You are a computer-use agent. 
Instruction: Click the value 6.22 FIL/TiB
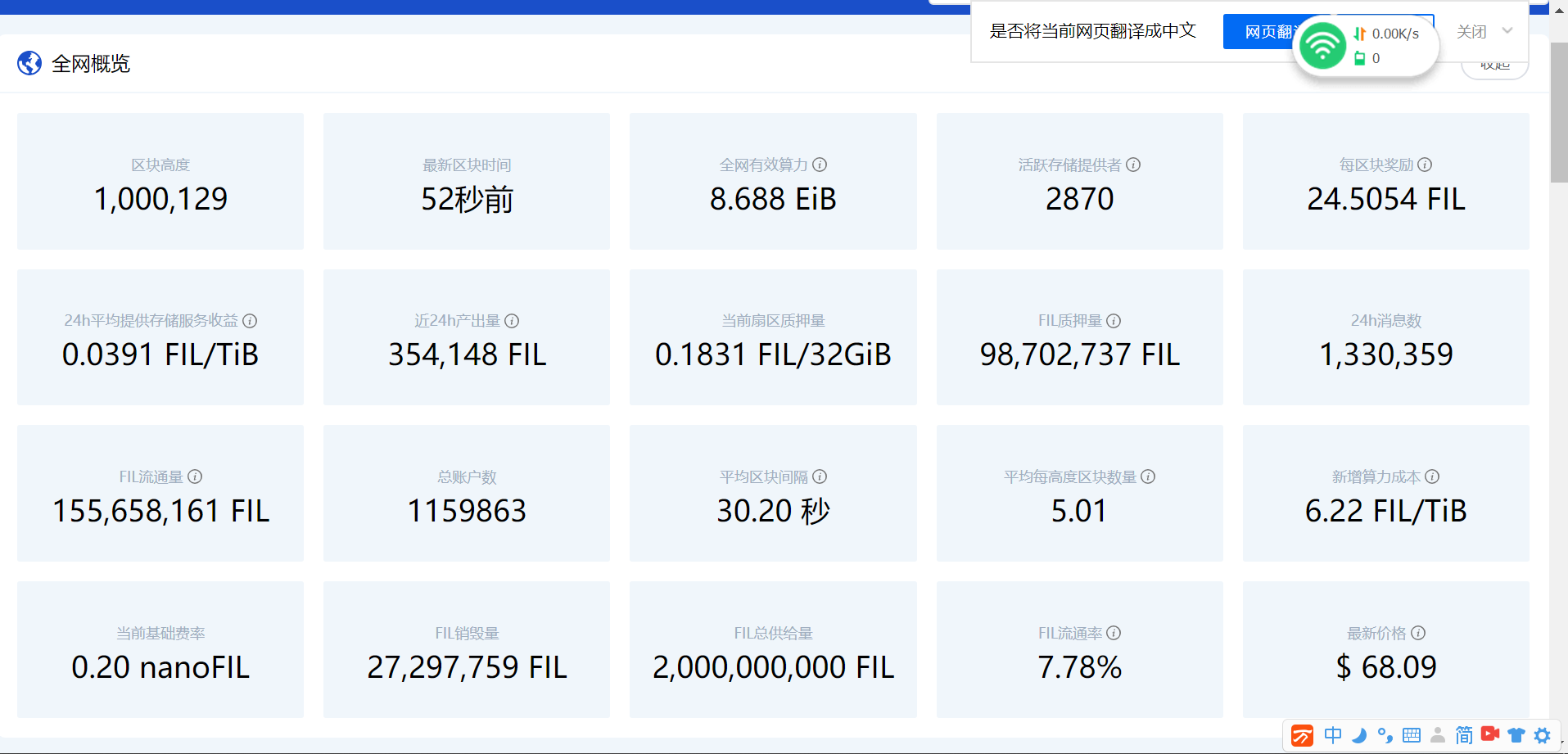tap(1386, 511)
